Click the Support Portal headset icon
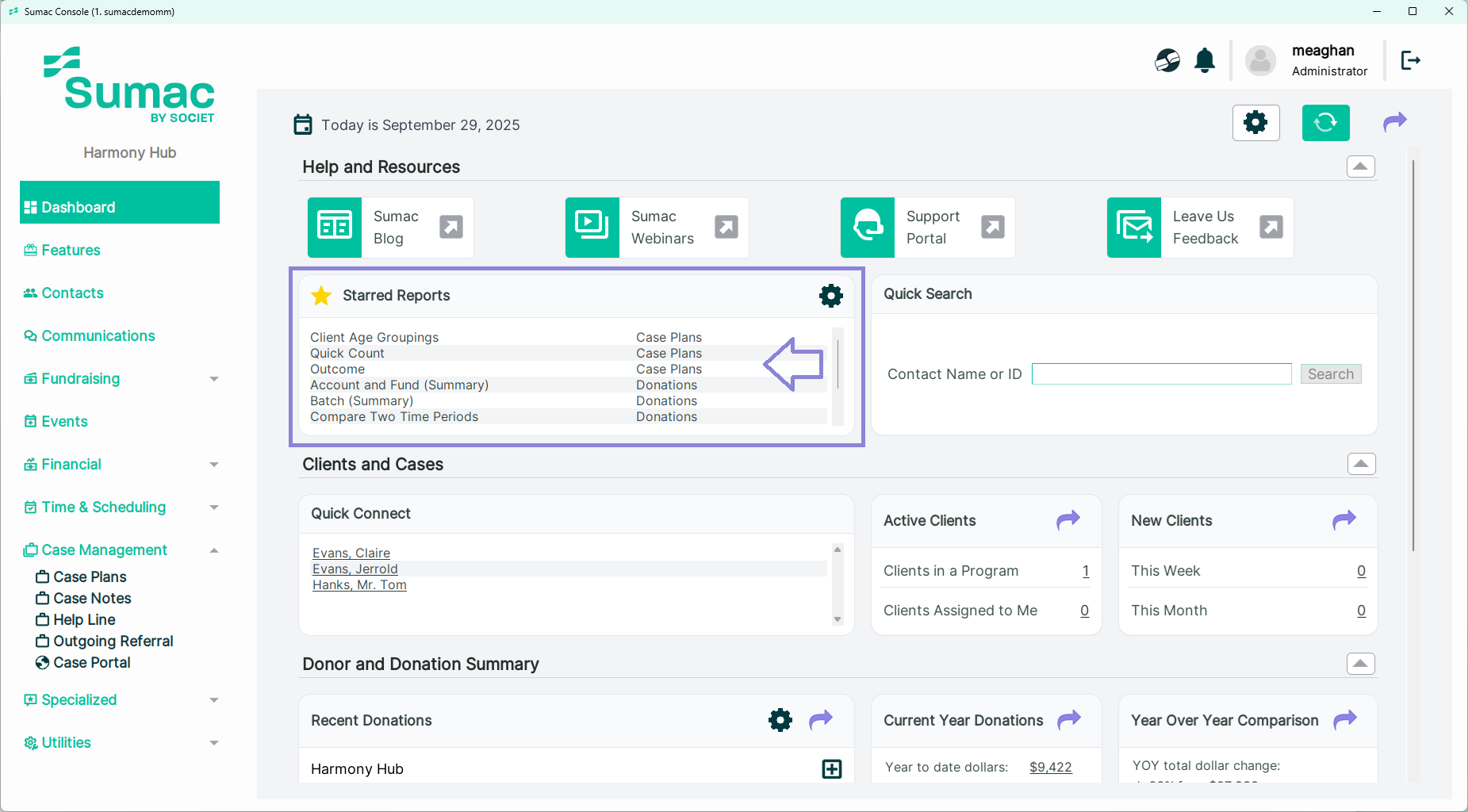1468x812 pixels. pyautogui.click(x=868, y=228)
